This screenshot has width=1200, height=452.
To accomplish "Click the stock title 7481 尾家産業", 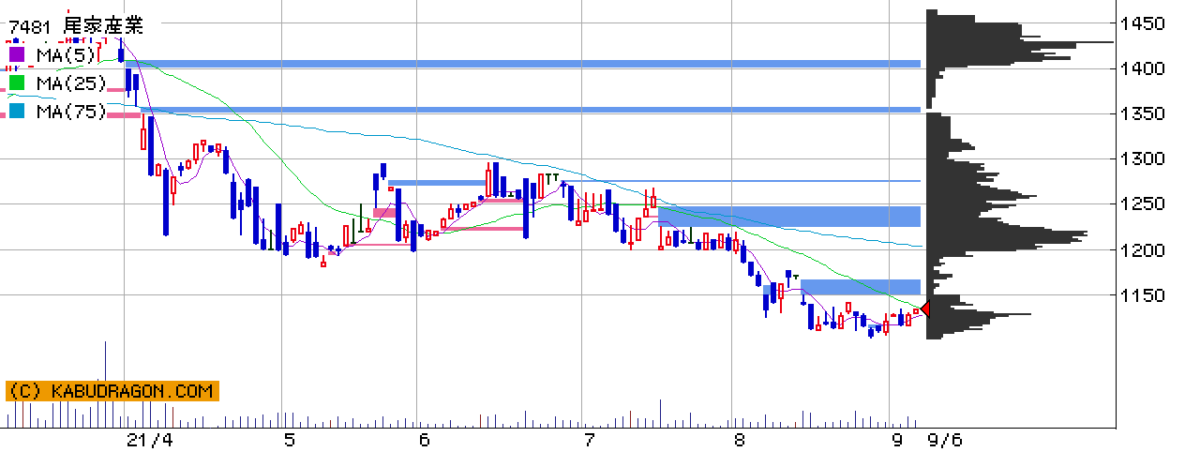I will pos(76,26).
